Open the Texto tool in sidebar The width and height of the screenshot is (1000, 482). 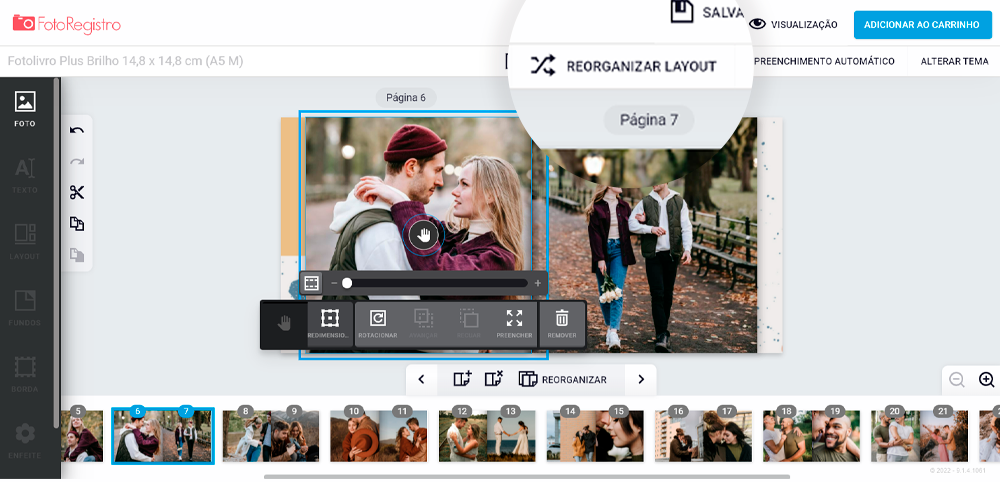point(26,175)
